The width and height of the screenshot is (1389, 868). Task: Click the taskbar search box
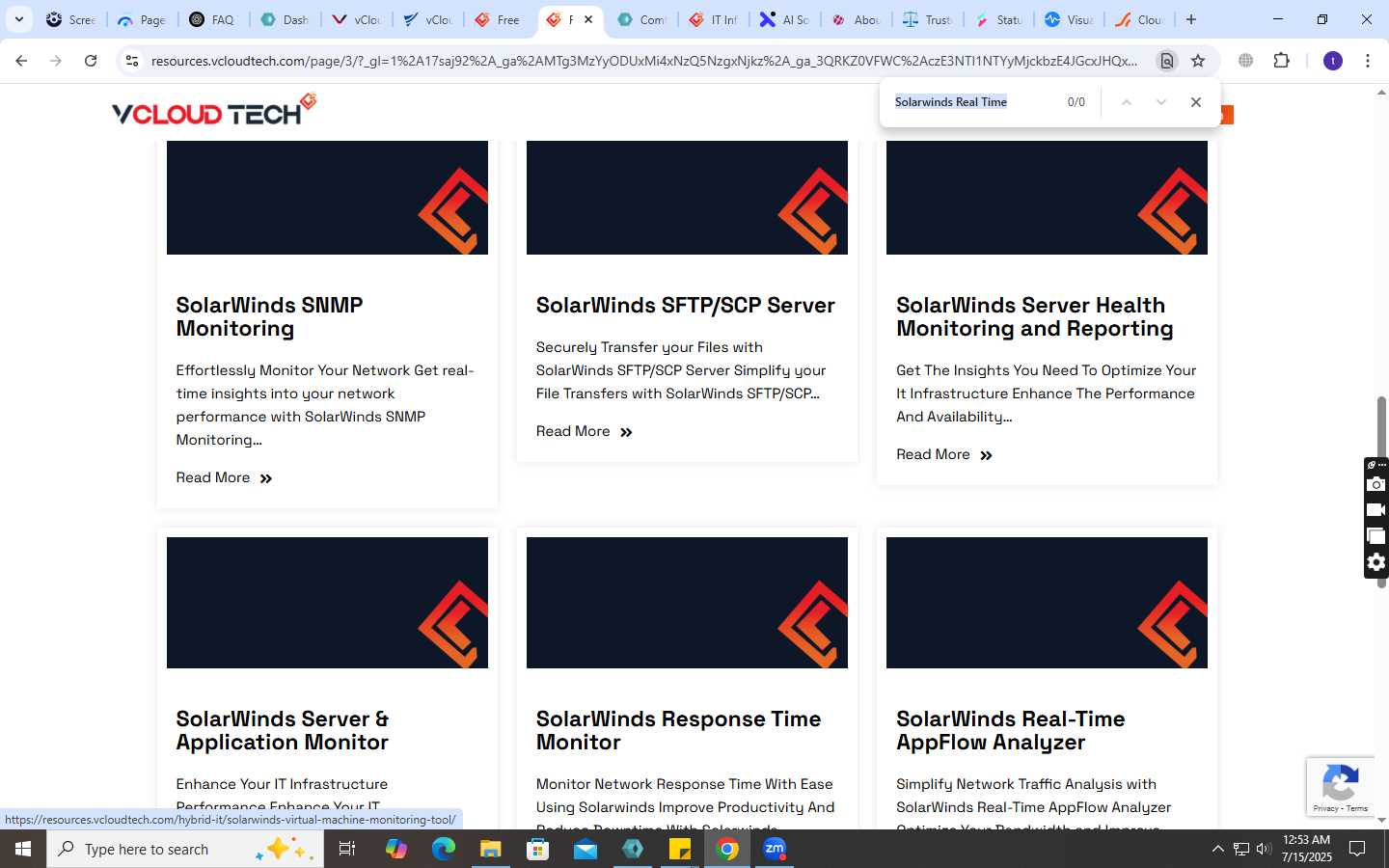coord(185,849)
